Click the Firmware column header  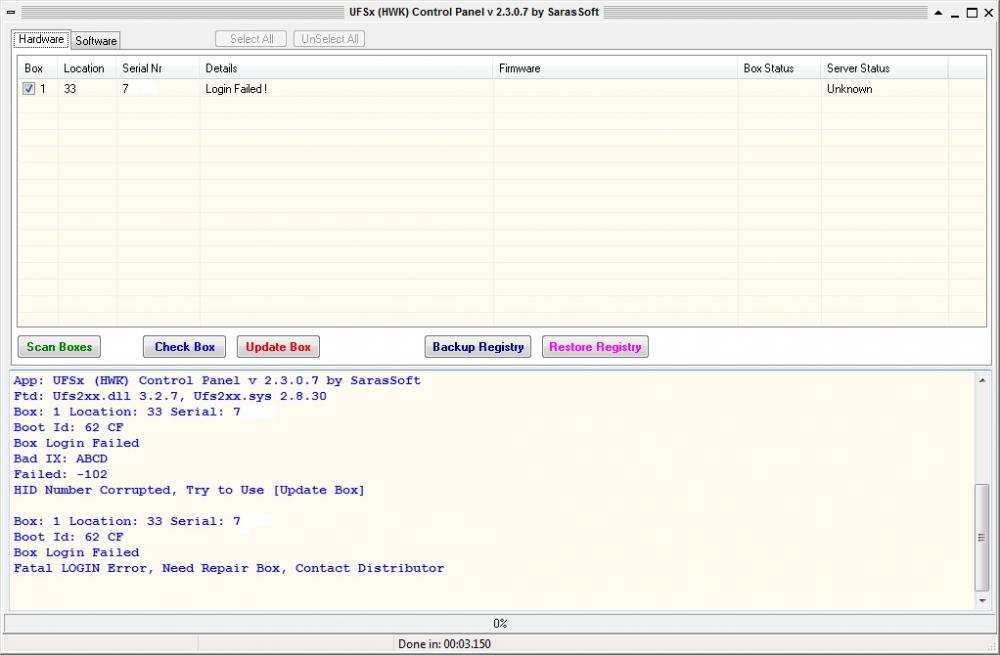click(x=615, y=68)
